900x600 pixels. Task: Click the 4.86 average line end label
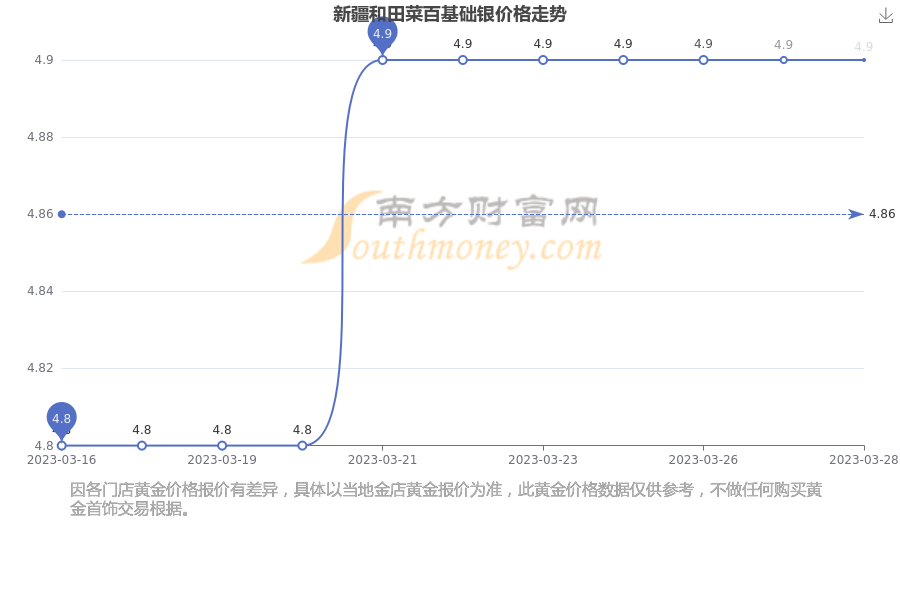pyautogui.click(x=882, y=214)
